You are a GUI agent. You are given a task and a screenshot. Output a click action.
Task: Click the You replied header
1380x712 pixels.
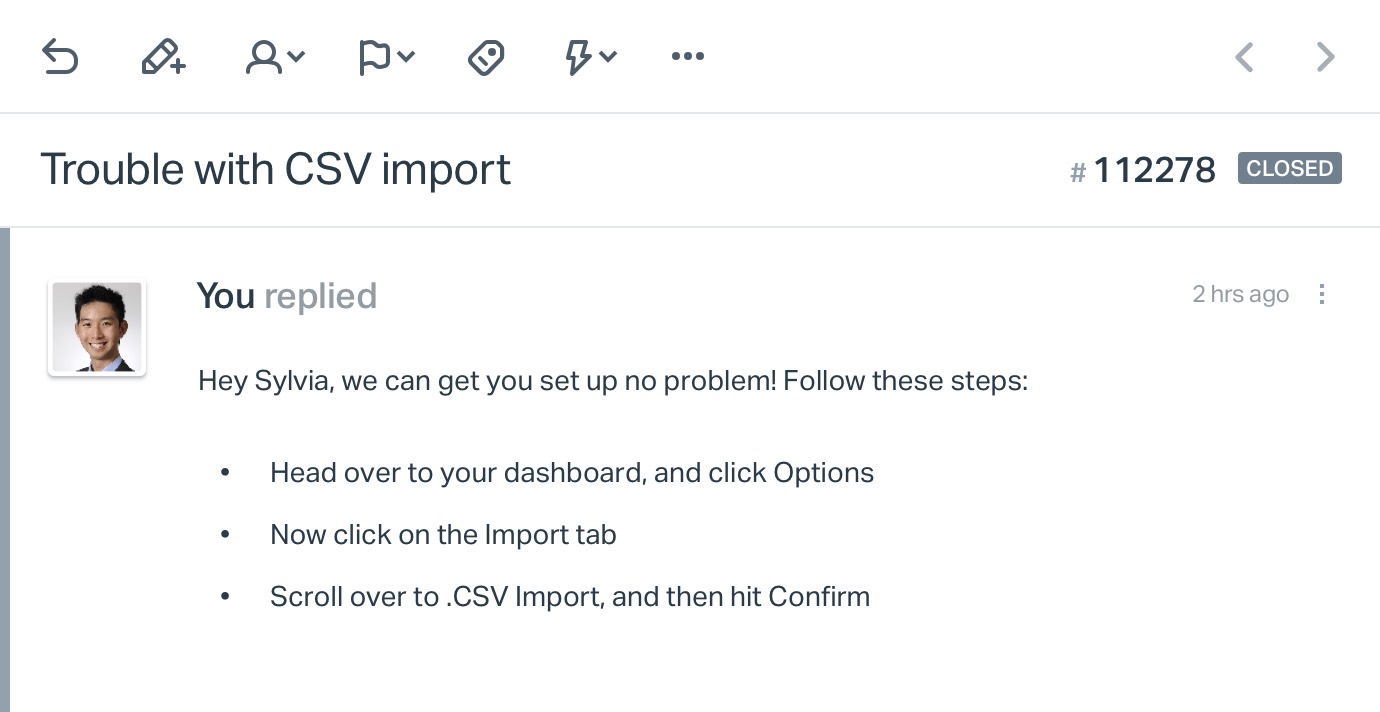[x=287, y=296]
